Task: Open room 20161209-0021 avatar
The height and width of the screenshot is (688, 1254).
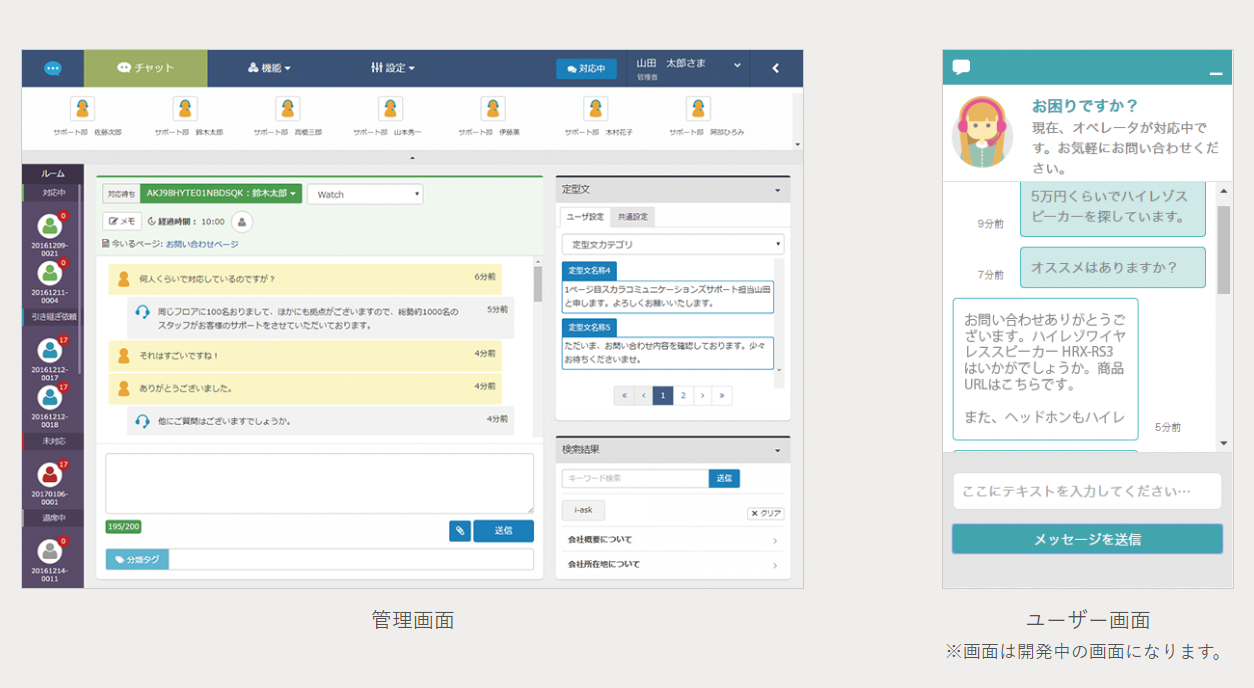Action: (x=49, y=226)
